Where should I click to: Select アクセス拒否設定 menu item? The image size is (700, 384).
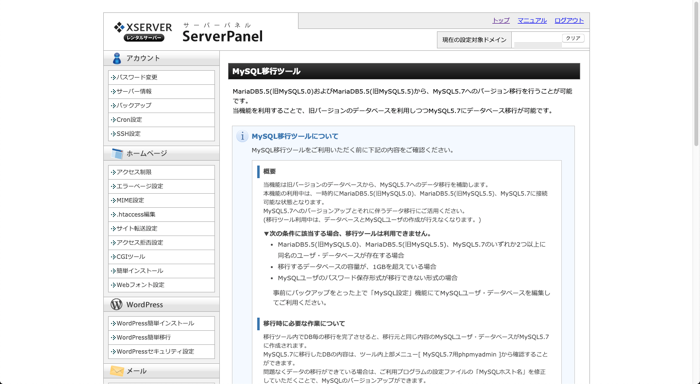[x=161, y=242]
